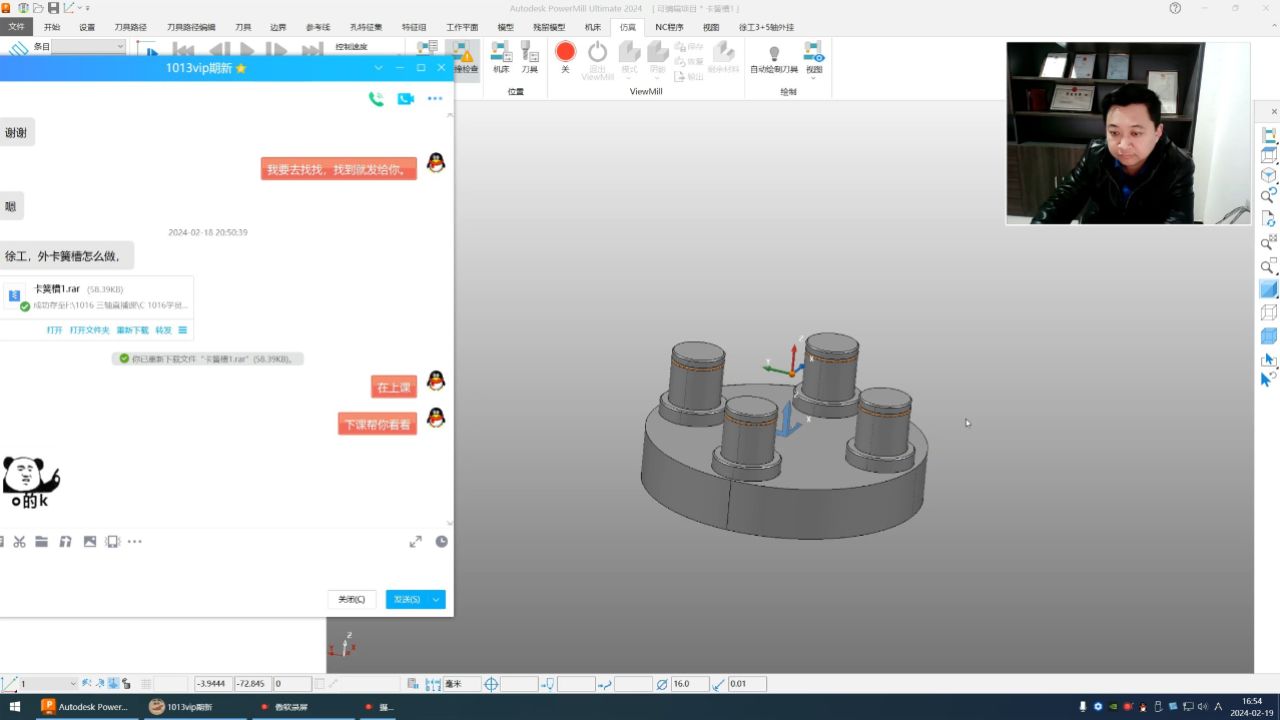Switch to the NC程序 tab

pos(669,27)
